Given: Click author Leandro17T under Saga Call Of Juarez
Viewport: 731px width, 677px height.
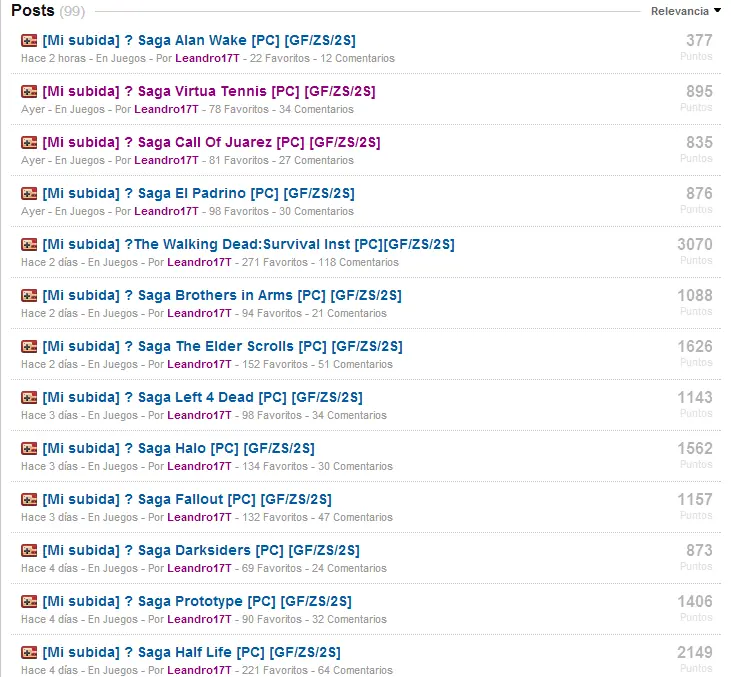Looking at the screenshot, I should [x=166, y=160].
